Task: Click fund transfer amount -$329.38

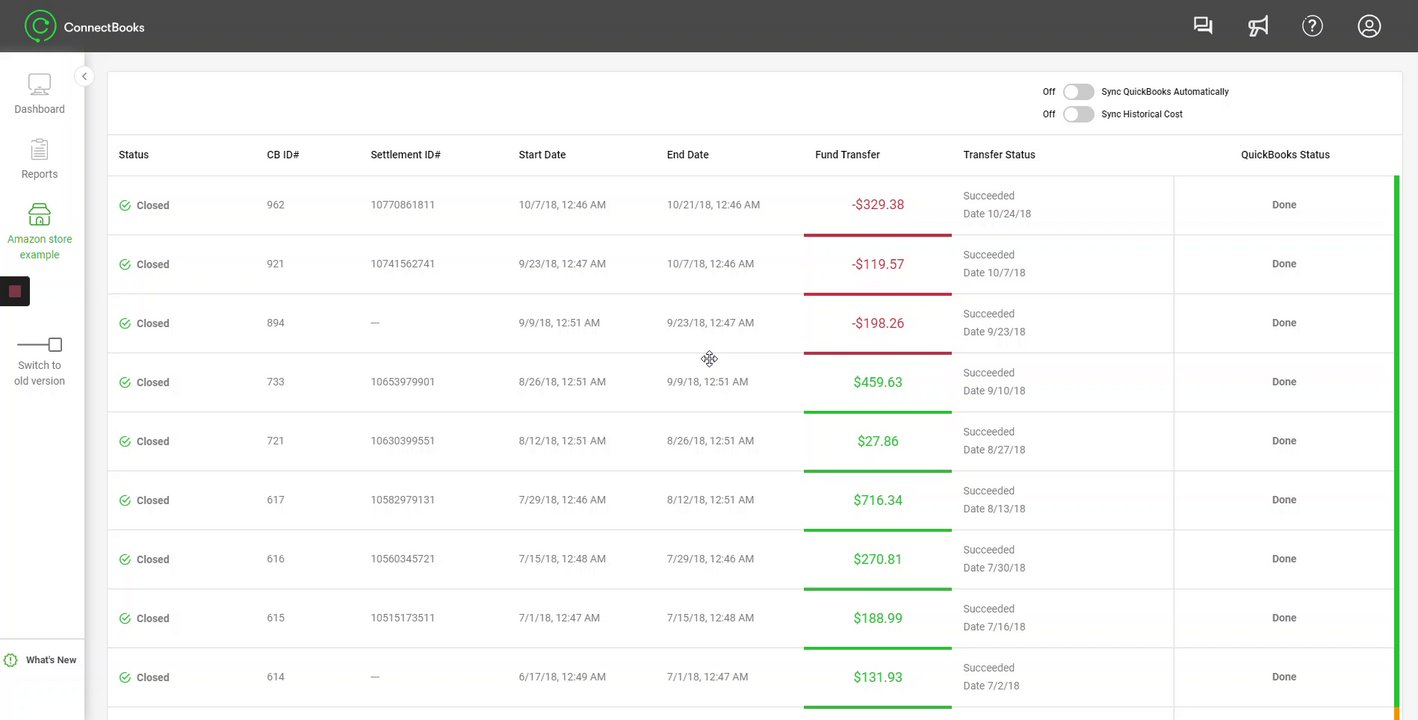Action: tap(878, 205)
